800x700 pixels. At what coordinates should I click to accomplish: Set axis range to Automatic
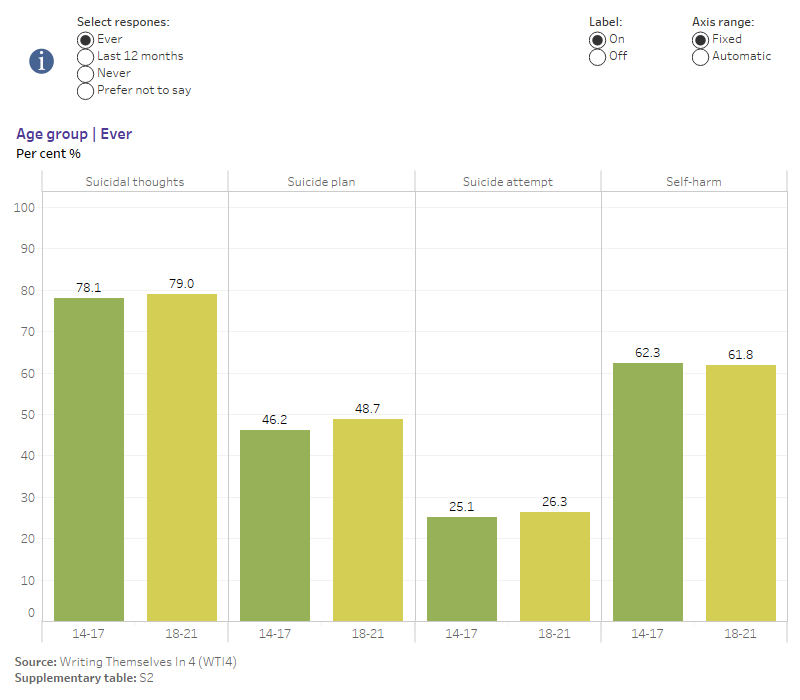tap(701, 56)
